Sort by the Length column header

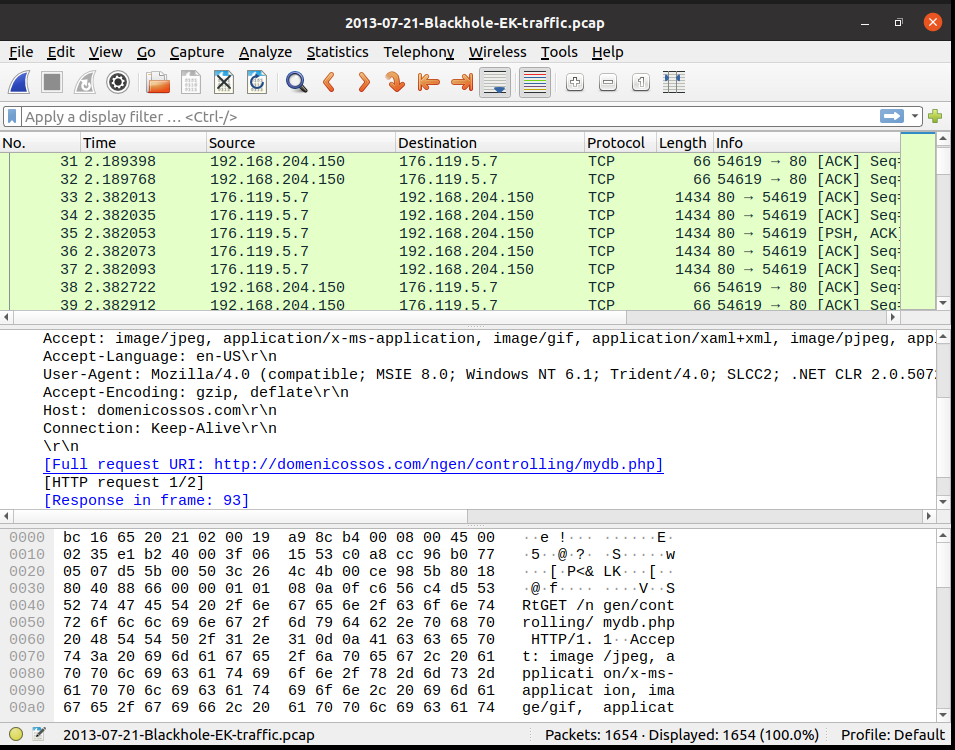click(x=685, y=143)
